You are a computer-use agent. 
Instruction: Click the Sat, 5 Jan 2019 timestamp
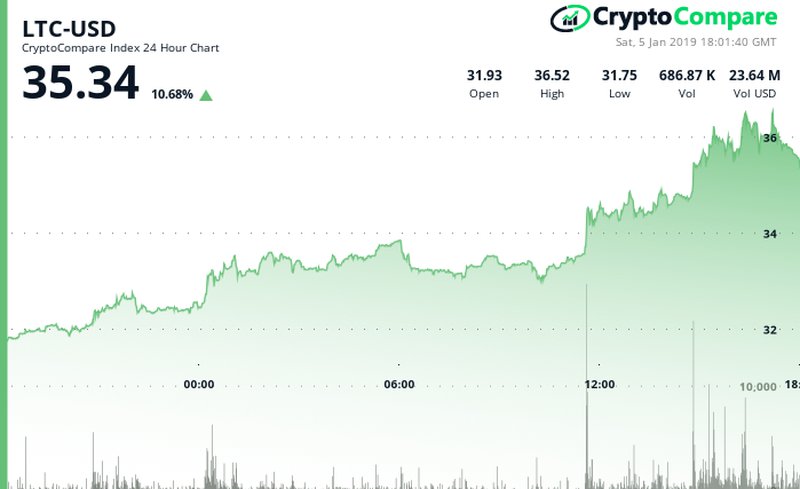[x=696, y=43]
